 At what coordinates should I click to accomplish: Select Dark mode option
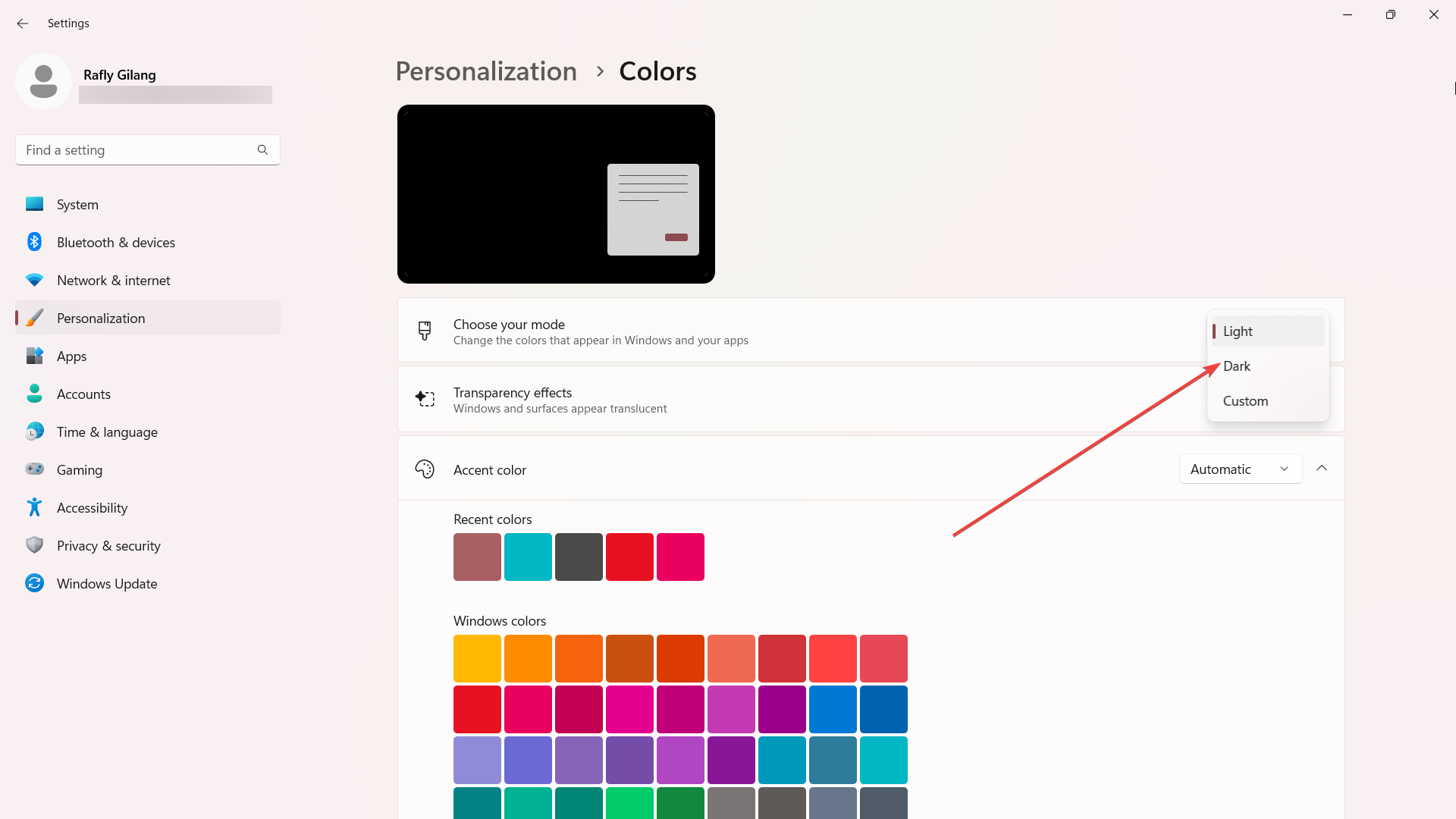pyautogui.click(x=1268, y=366)
